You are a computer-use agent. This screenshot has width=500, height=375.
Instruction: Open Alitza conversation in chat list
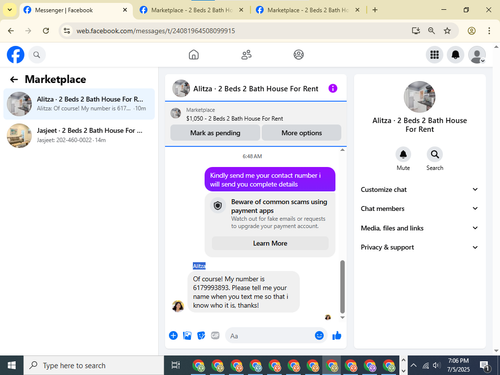[79, 104]
